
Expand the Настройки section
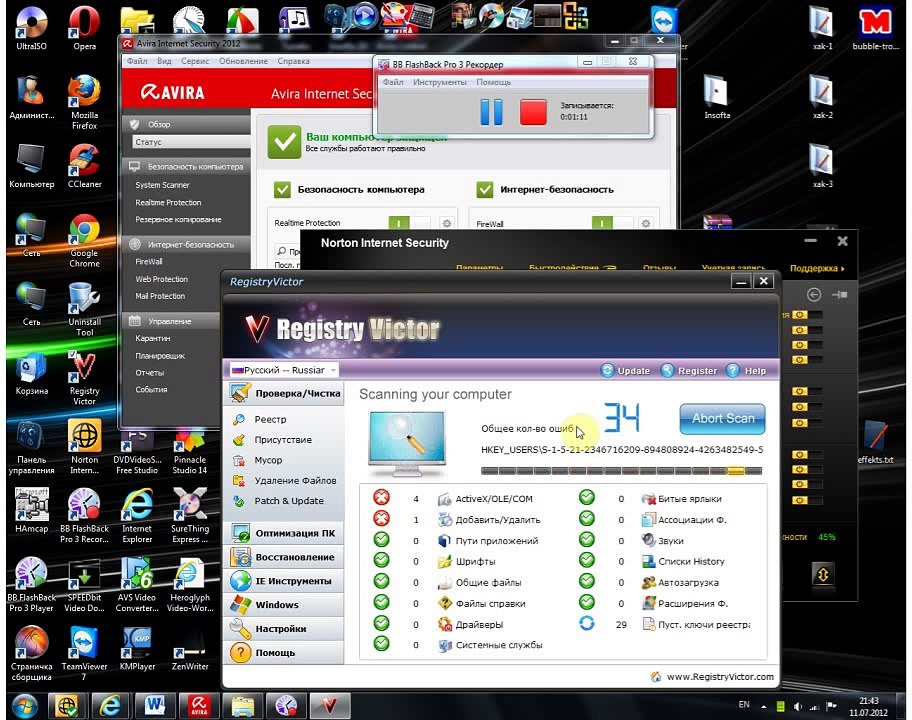[x=285, y=629]
